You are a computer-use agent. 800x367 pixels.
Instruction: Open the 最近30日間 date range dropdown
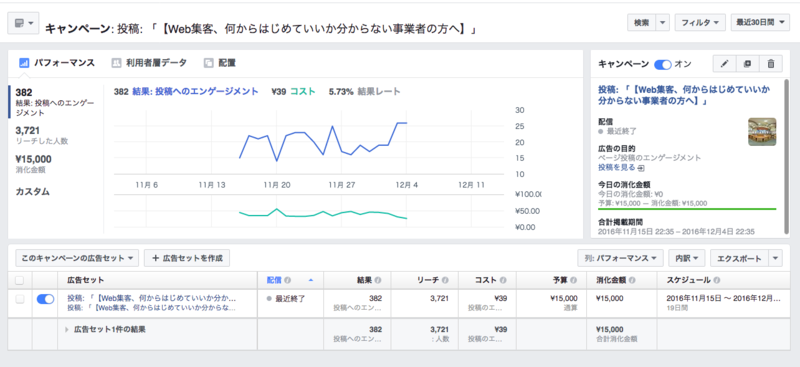760,22
